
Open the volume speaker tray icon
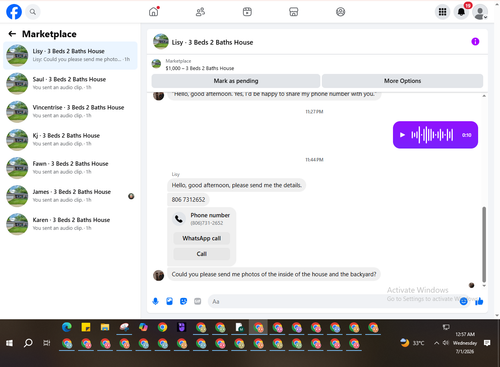pyautogui.click(x=445, y=343)
